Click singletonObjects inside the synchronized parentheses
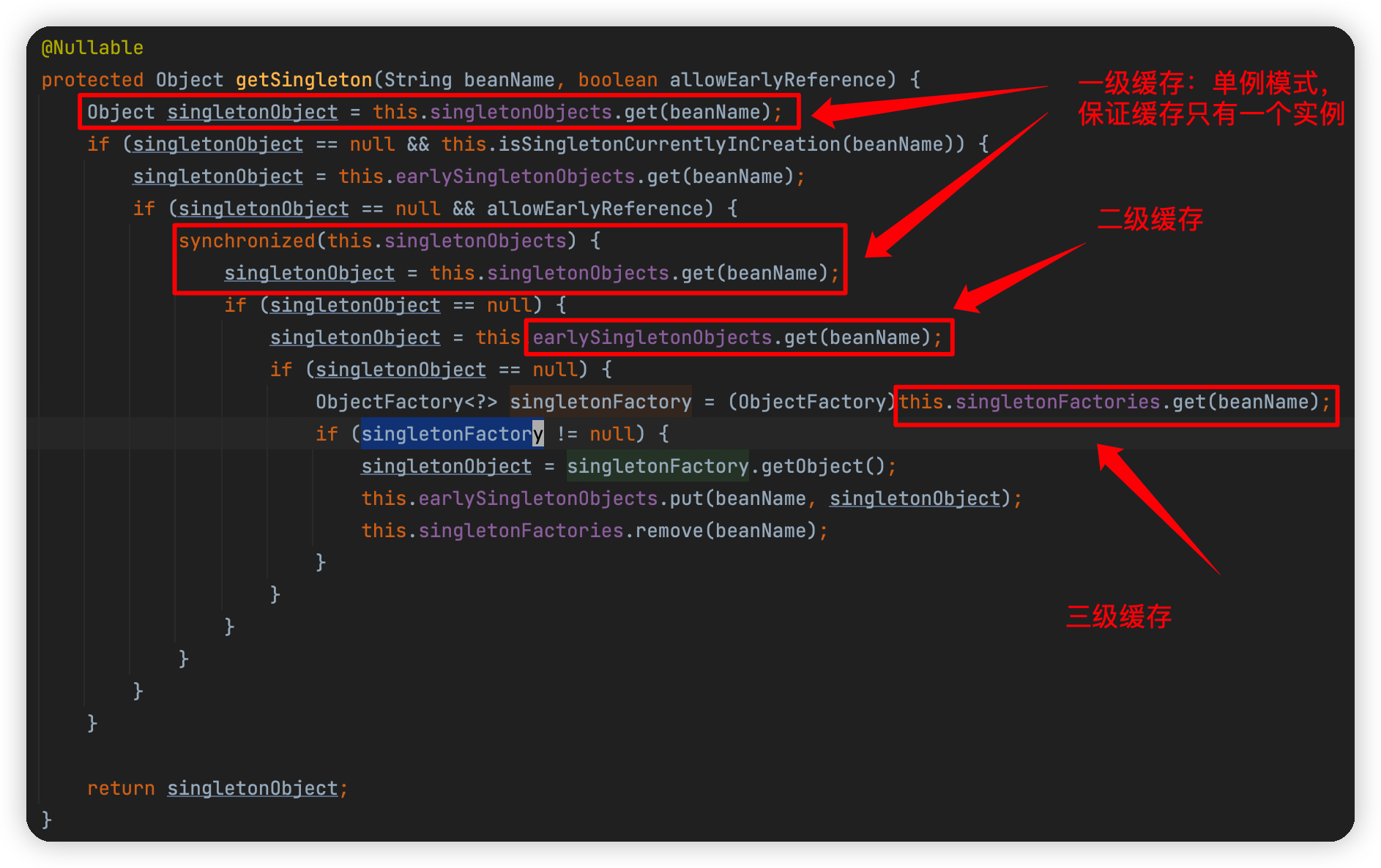 pos(475,241)
